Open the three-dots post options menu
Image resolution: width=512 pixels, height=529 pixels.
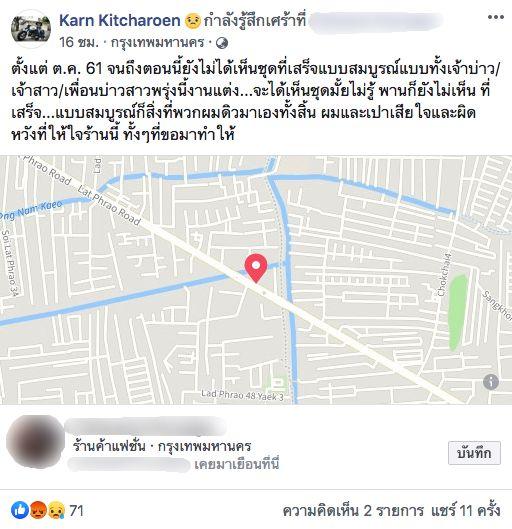(x=496, y=17)
